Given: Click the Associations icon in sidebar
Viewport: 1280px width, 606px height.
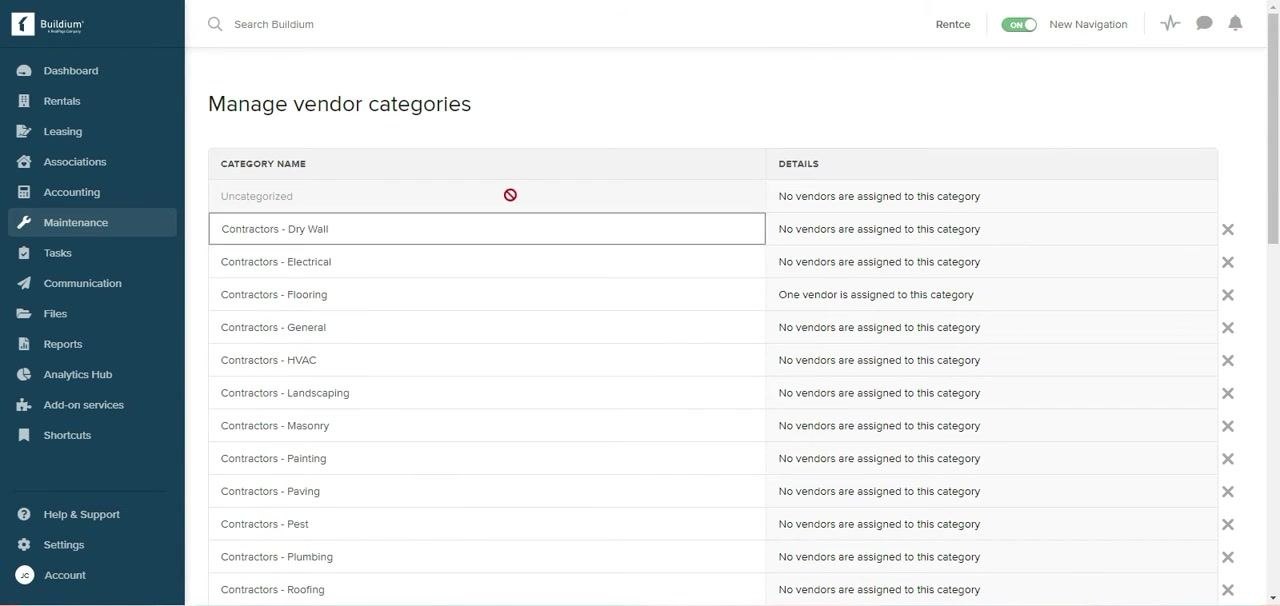Looking at the screenshot, I should click(x=24, y=162).
